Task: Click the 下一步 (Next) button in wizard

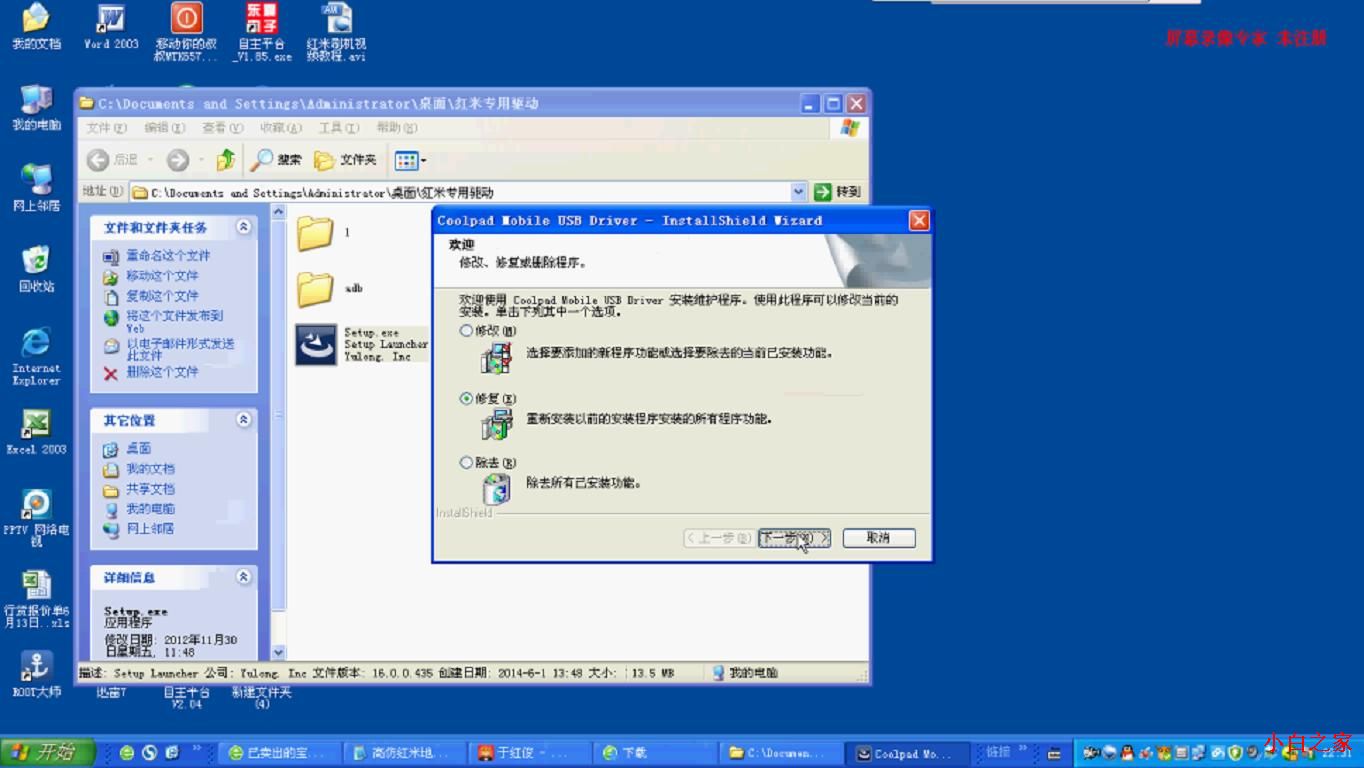Action: [794, 538]
